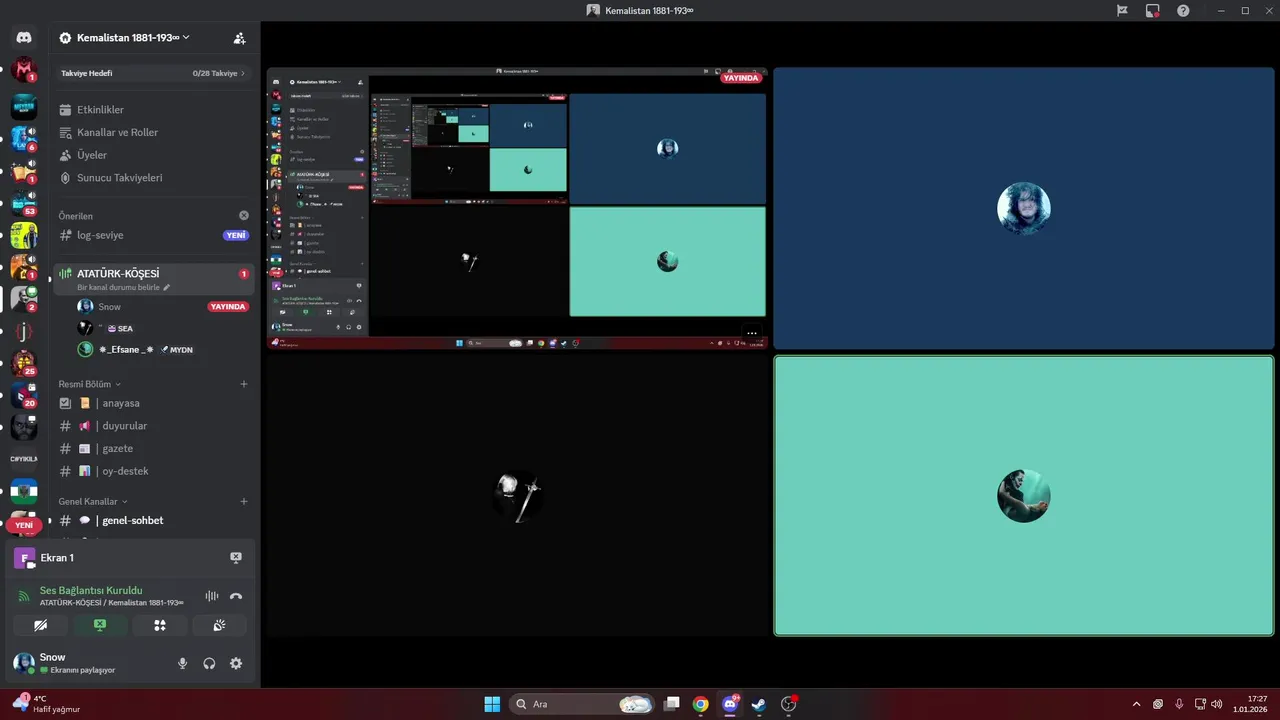The image size is (1280, 720).
Task: Click the screen-share status icon in the title bar
Action: (1152, 10)
